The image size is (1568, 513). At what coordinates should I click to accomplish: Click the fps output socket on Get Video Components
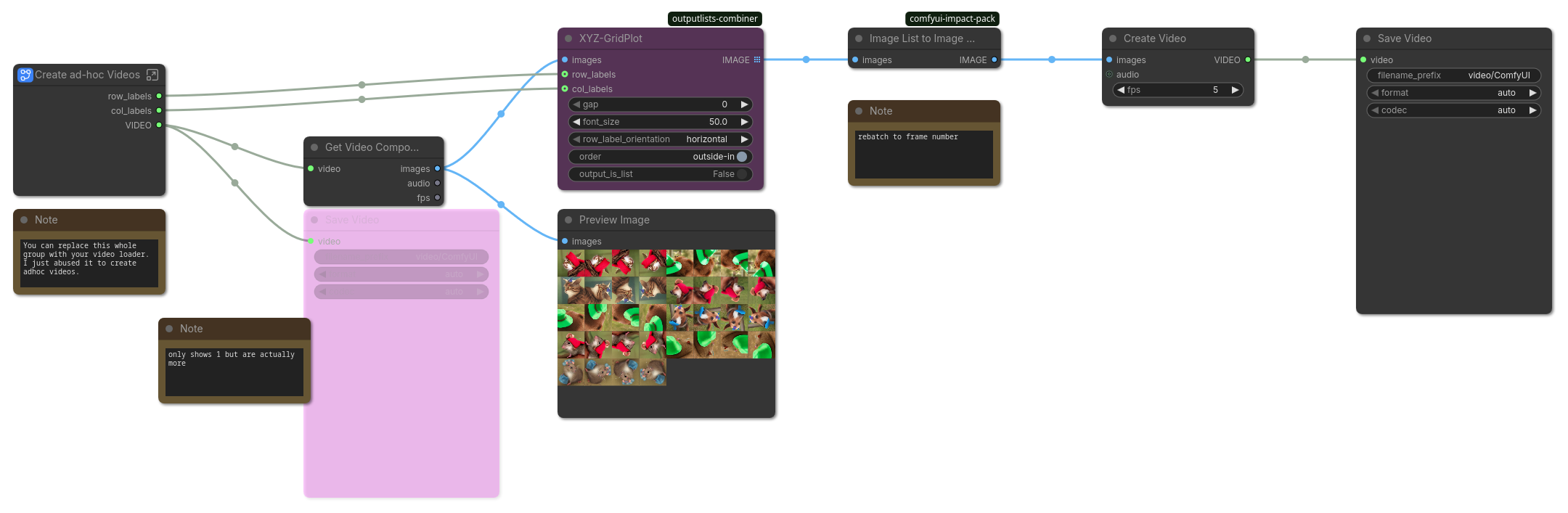[437, 197]
